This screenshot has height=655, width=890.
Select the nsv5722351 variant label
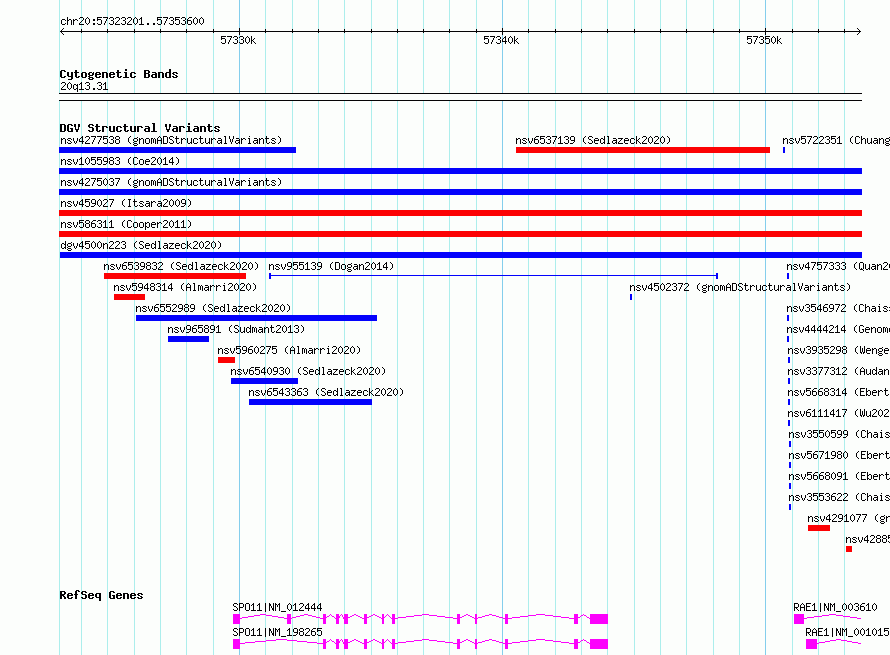(836, 140)
